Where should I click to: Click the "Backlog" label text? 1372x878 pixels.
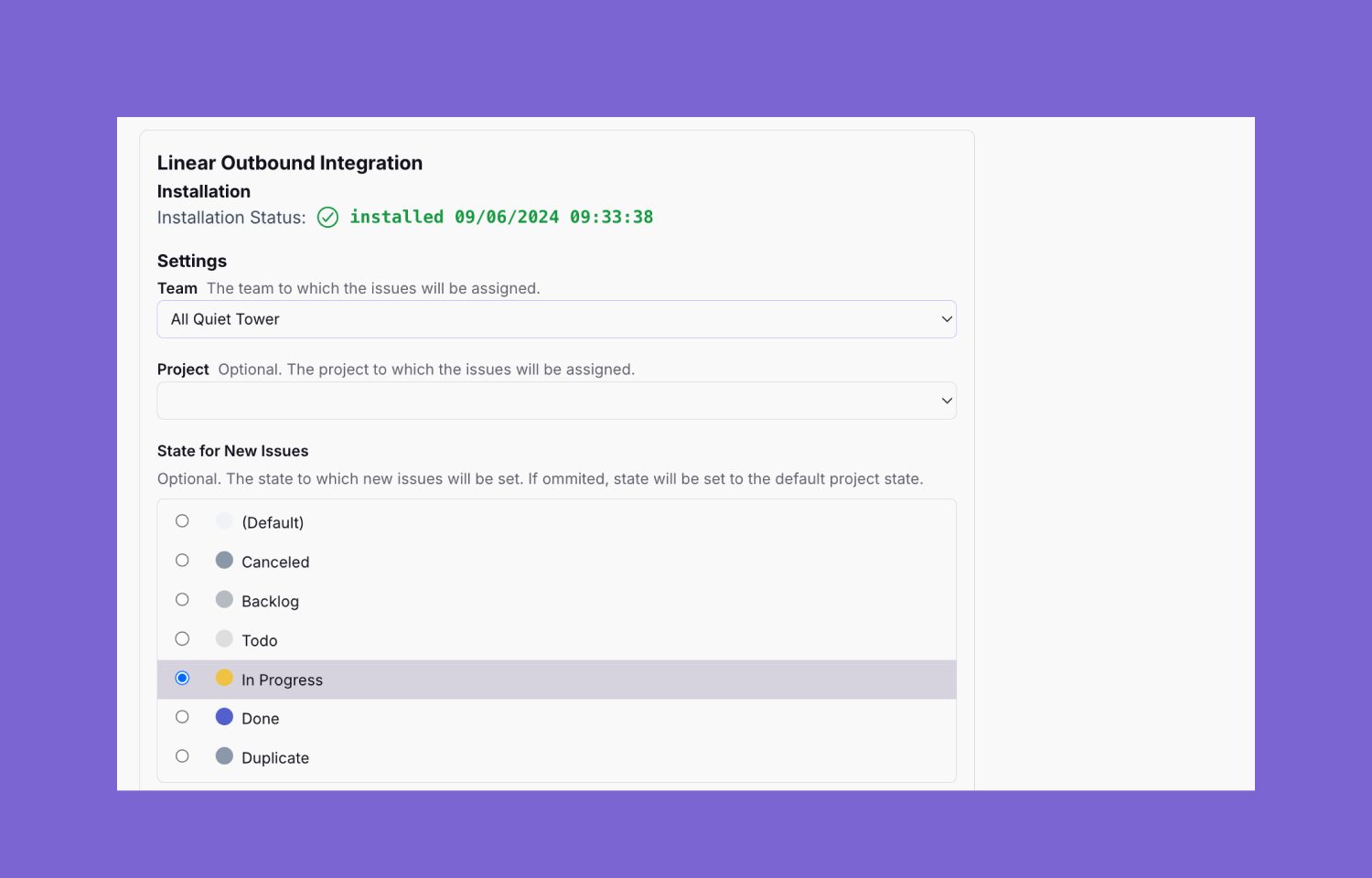(x=270, y=602)
